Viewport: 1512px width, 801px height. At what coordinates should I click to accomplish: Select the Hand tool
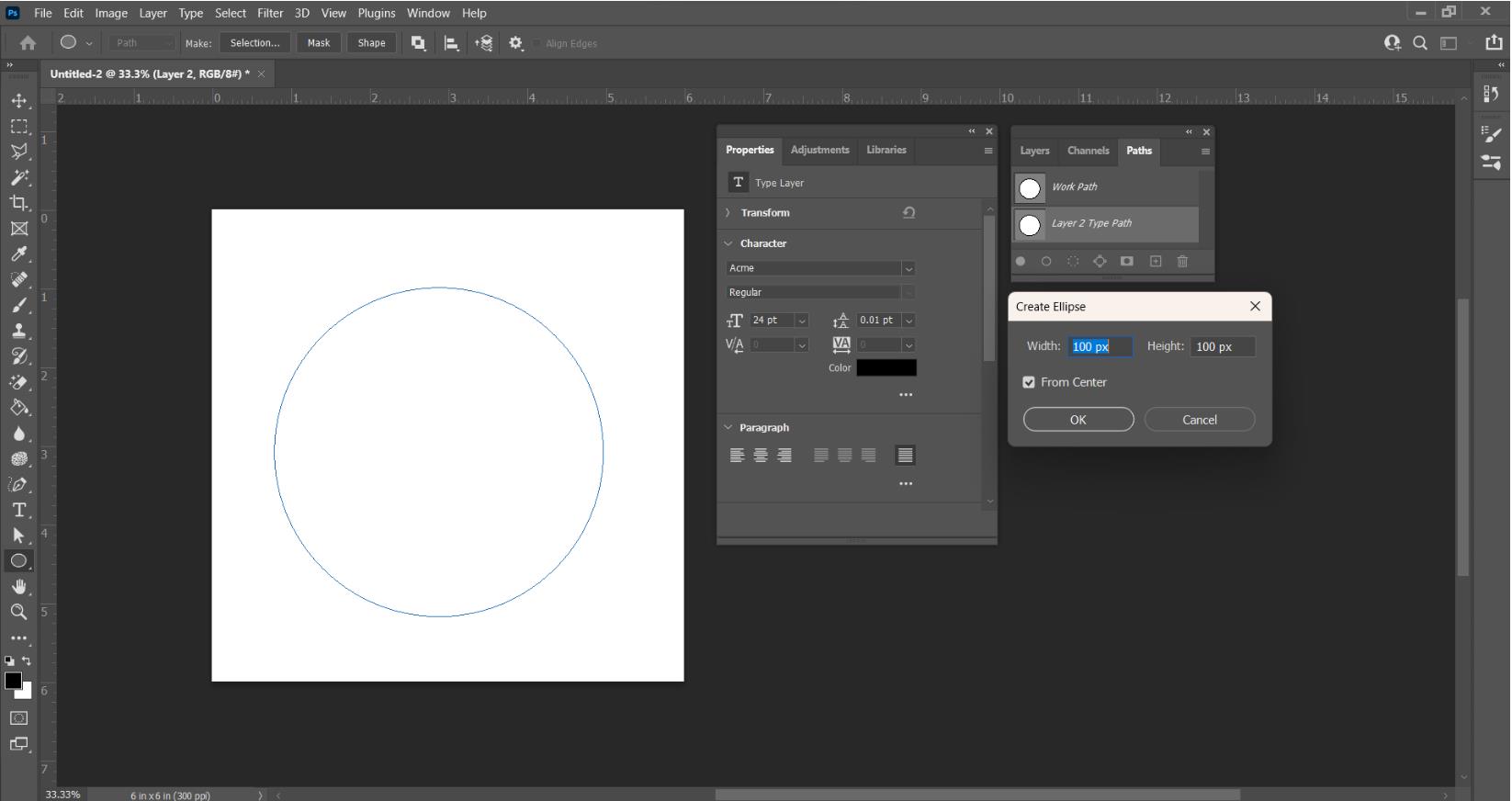(x=18, y=587)
